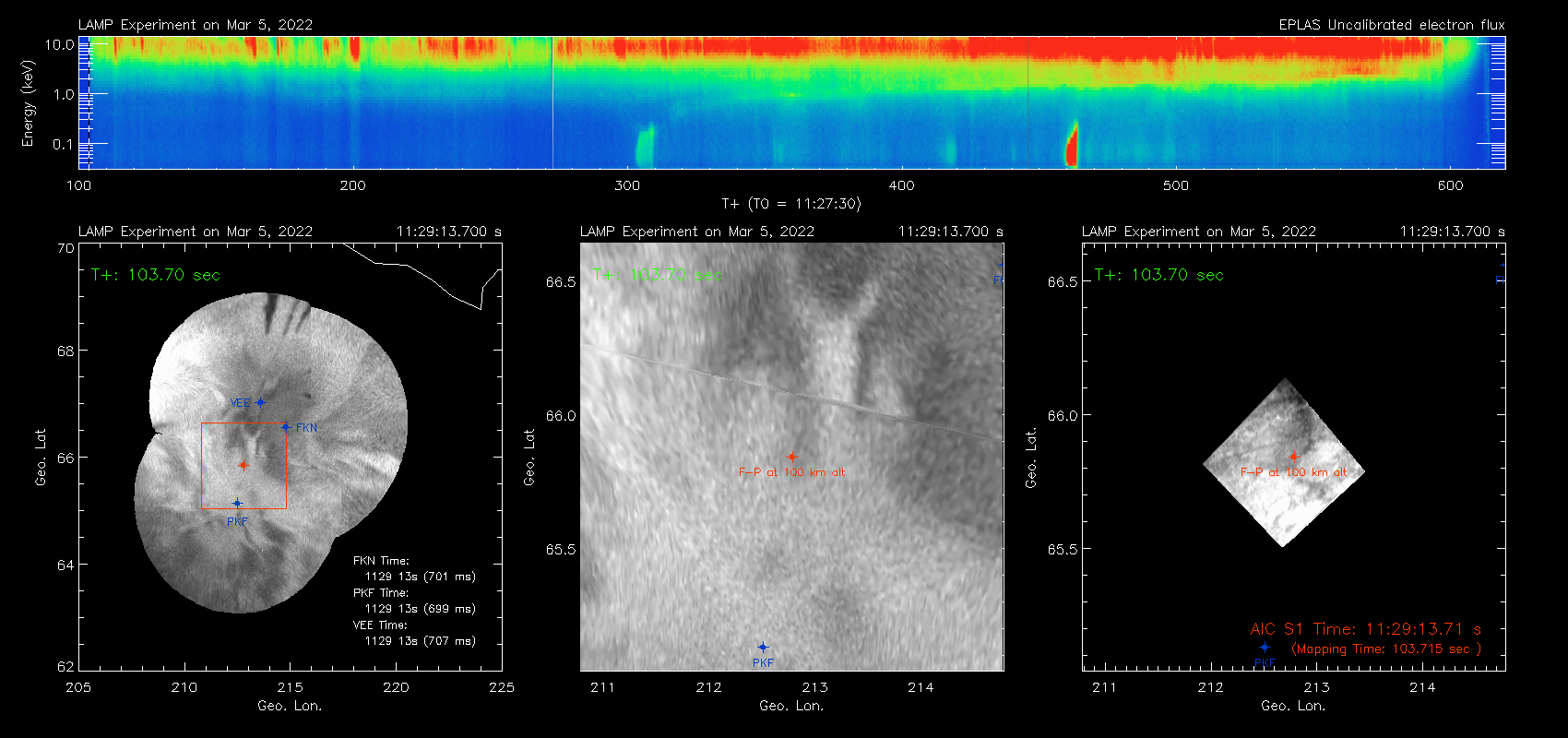This screenshot has width=1568, height=738.
Task: Click the gray vertical line near T+ 446
Action: pos(1028,102)
